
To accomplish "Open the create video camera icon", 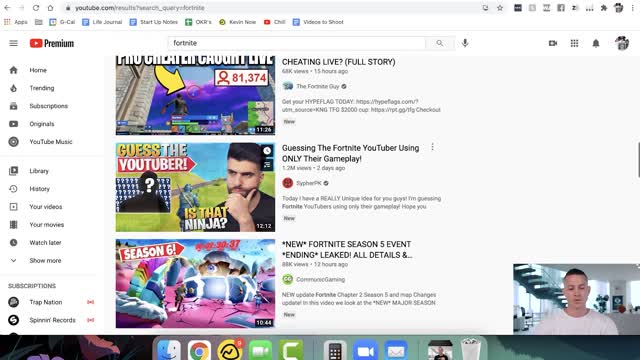I will 553,43.
